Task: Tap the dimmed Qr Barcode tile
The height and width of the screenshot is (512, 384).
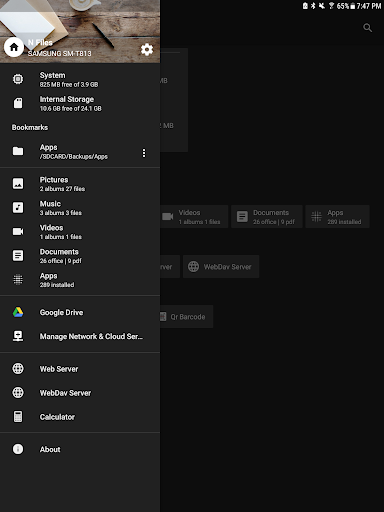Action: pos(186,317)
